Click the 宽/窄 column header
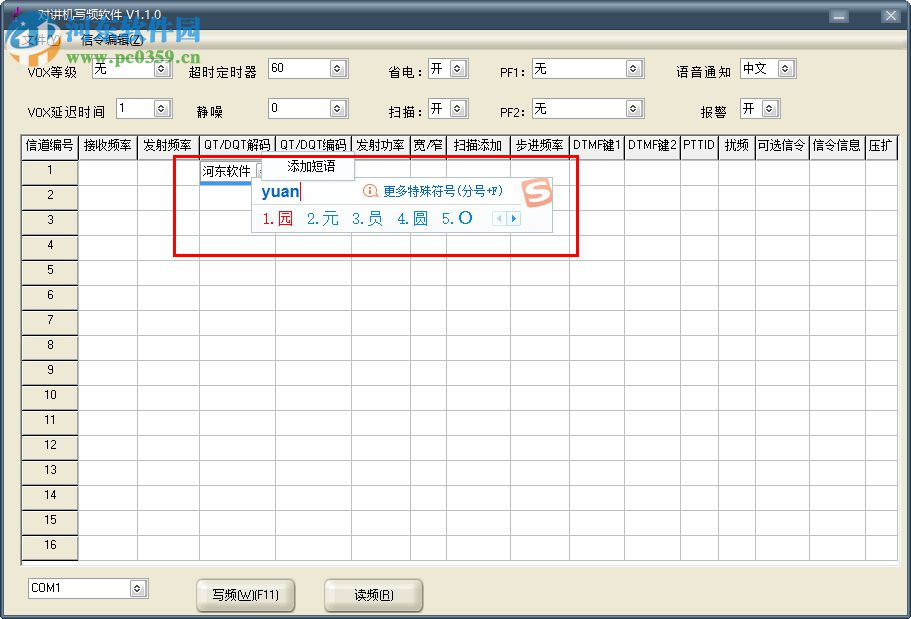This screenshot has width=911, height=619. pos(428,146)
